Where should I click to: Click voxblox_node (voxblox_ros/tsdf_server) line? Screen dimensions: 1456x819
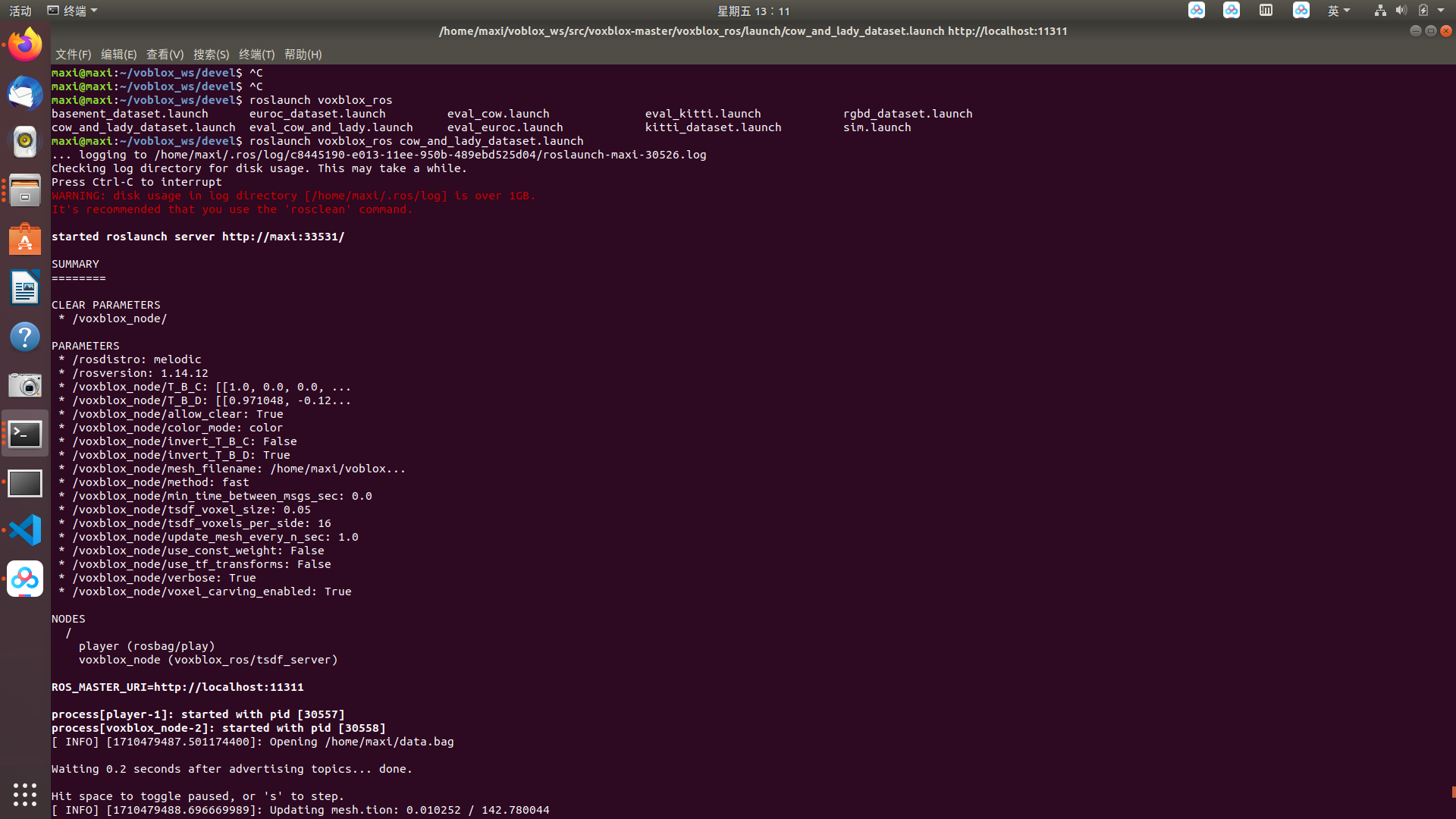tap(209, 660)
